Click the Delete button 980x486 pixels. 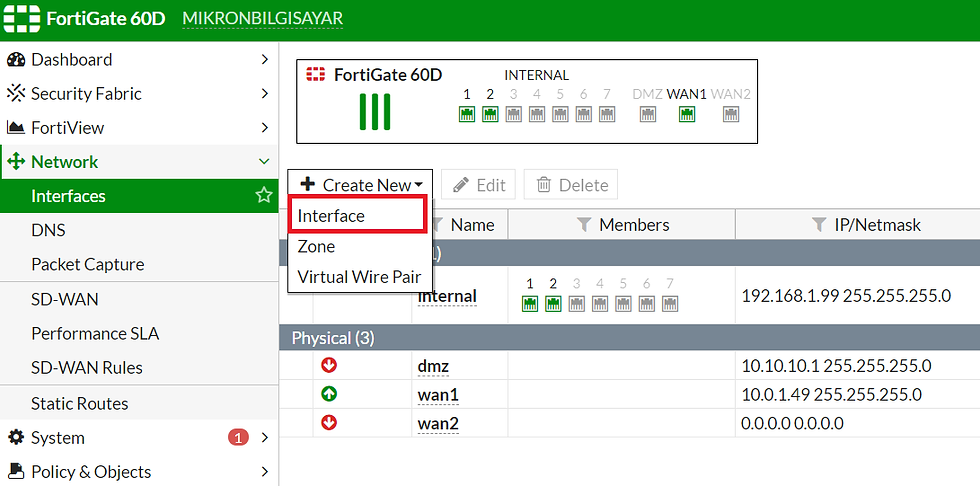pos(571,184)
